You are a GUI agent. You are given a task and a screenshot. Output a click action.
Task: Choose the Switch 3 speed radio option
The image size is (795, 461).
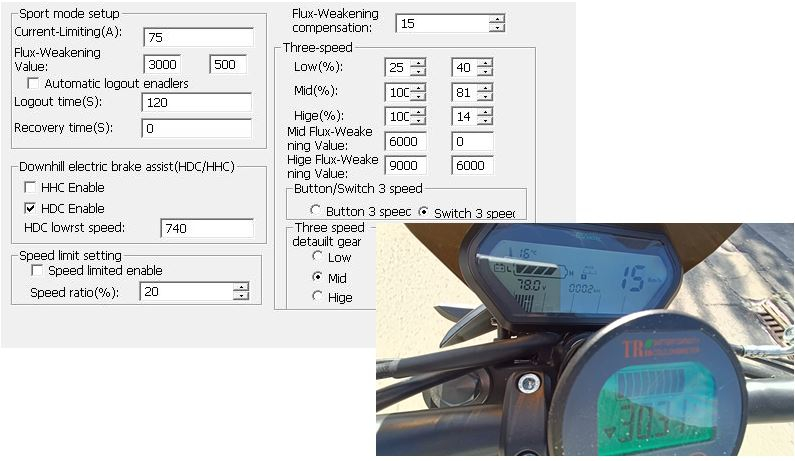click(423, 212)
